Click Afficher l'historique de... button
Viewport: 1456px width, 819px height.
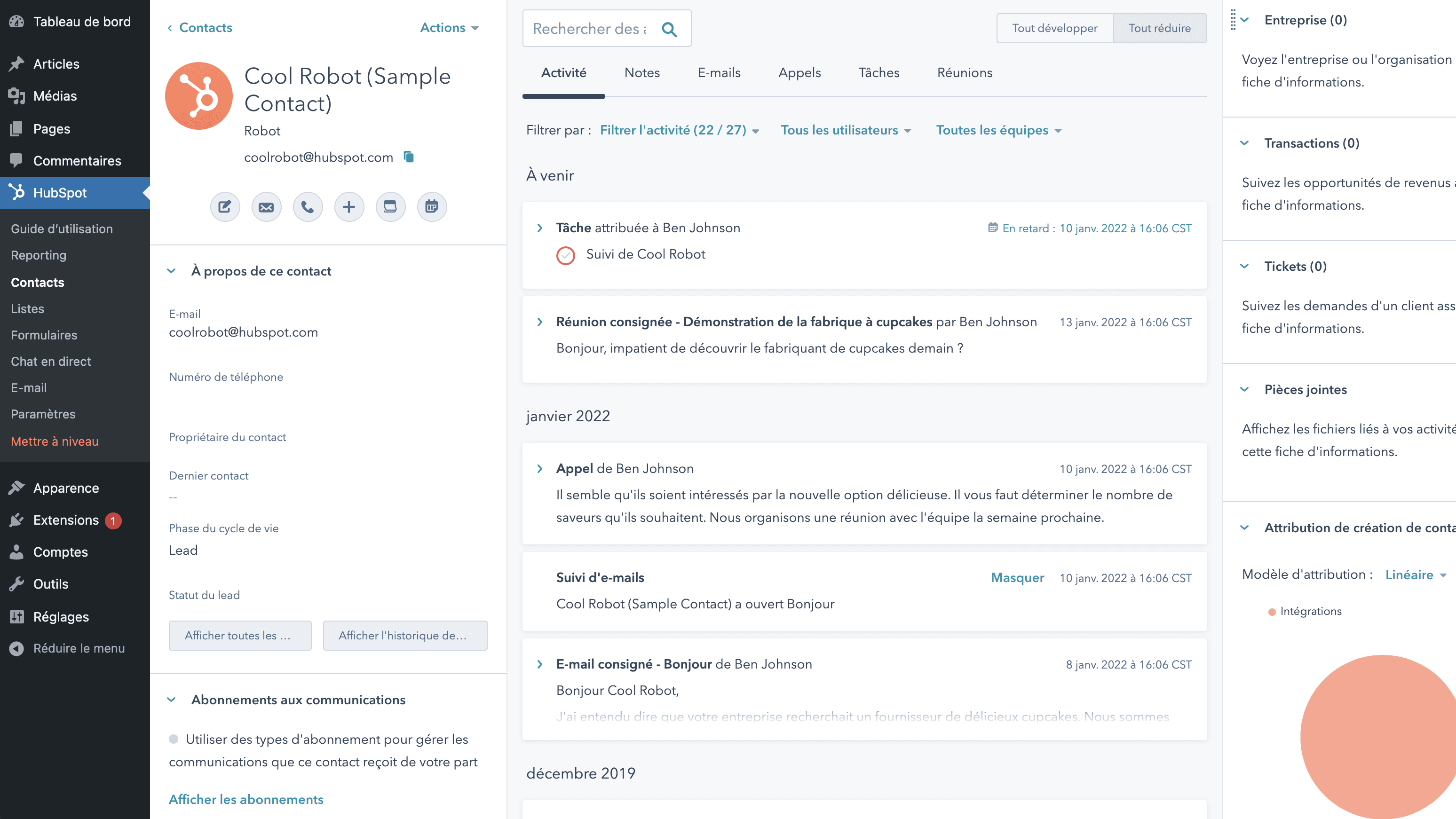405,635
